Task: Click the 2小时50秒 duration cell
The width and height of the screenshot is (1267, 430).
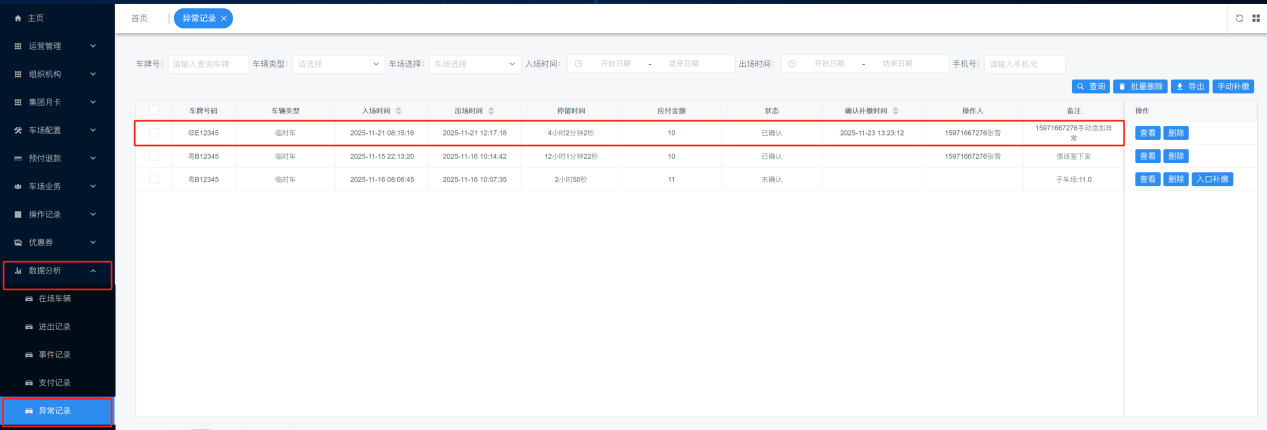Action: coord(571,179)
